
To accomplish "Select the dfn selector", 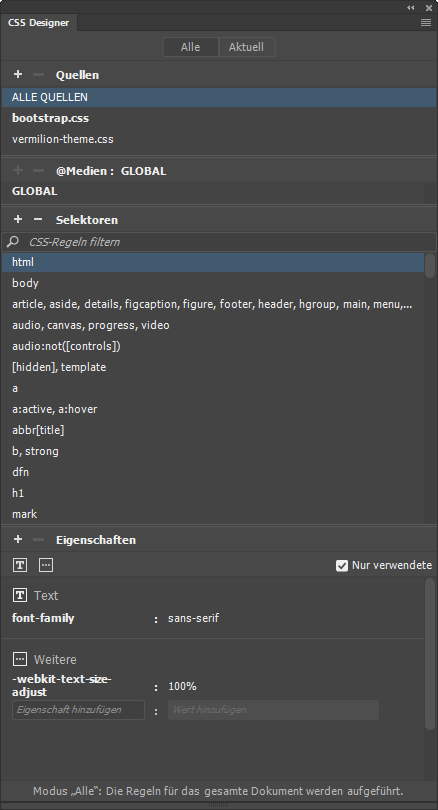I will [213, 472].
